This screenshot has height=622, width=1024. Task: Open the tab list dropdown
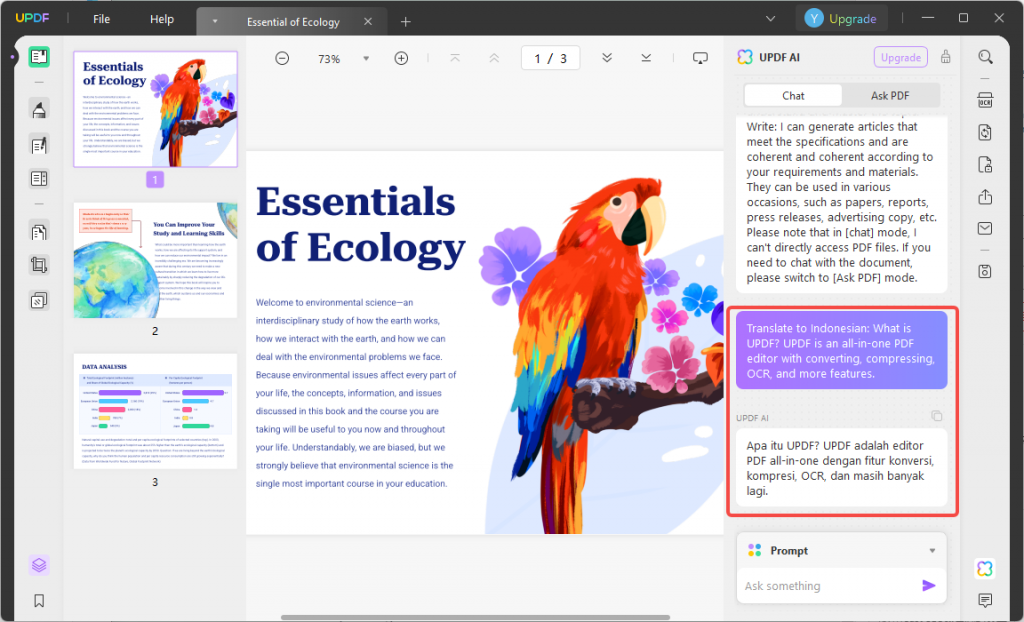pos(770,18)
